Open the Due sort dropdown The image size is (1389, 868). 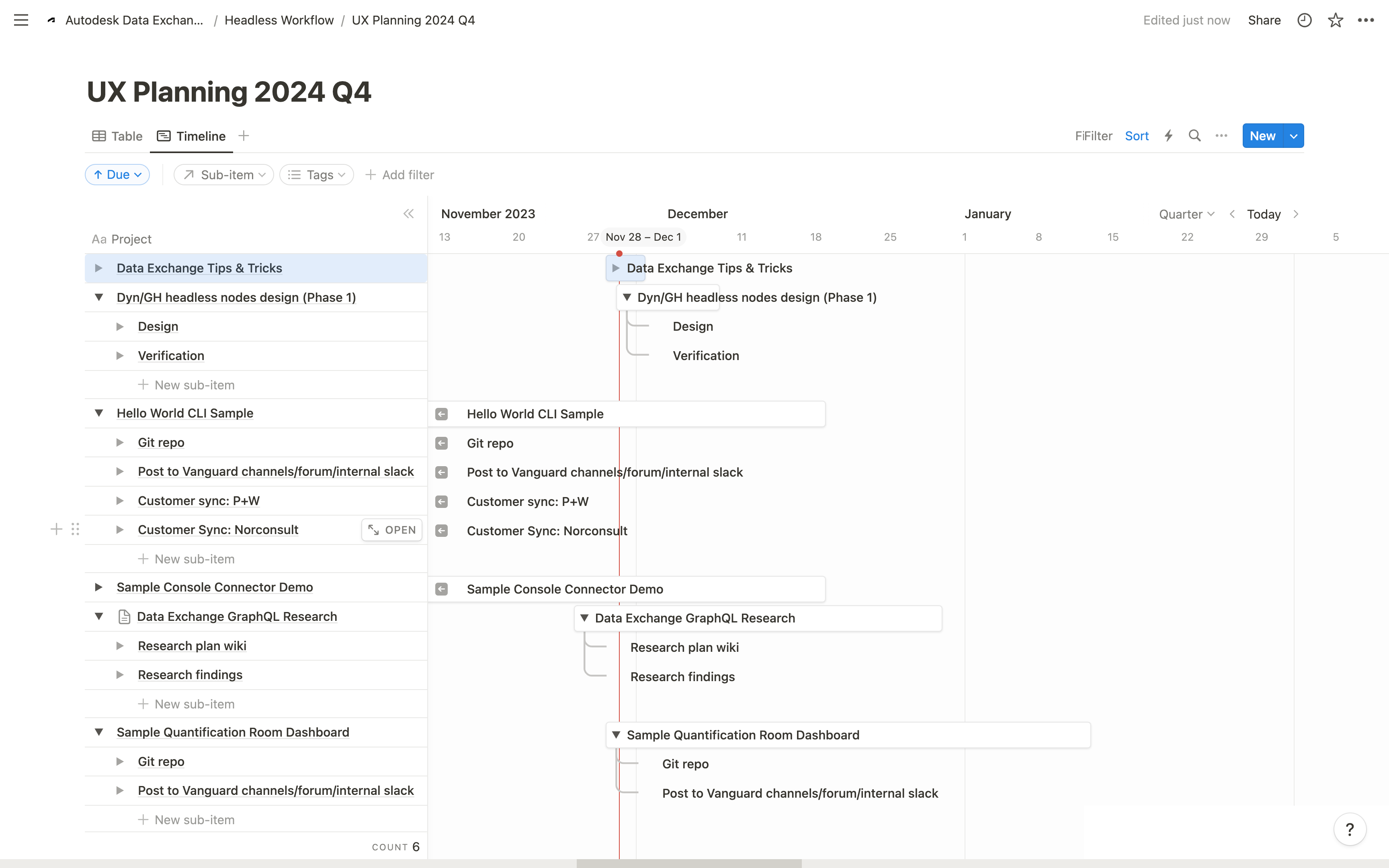118,174
